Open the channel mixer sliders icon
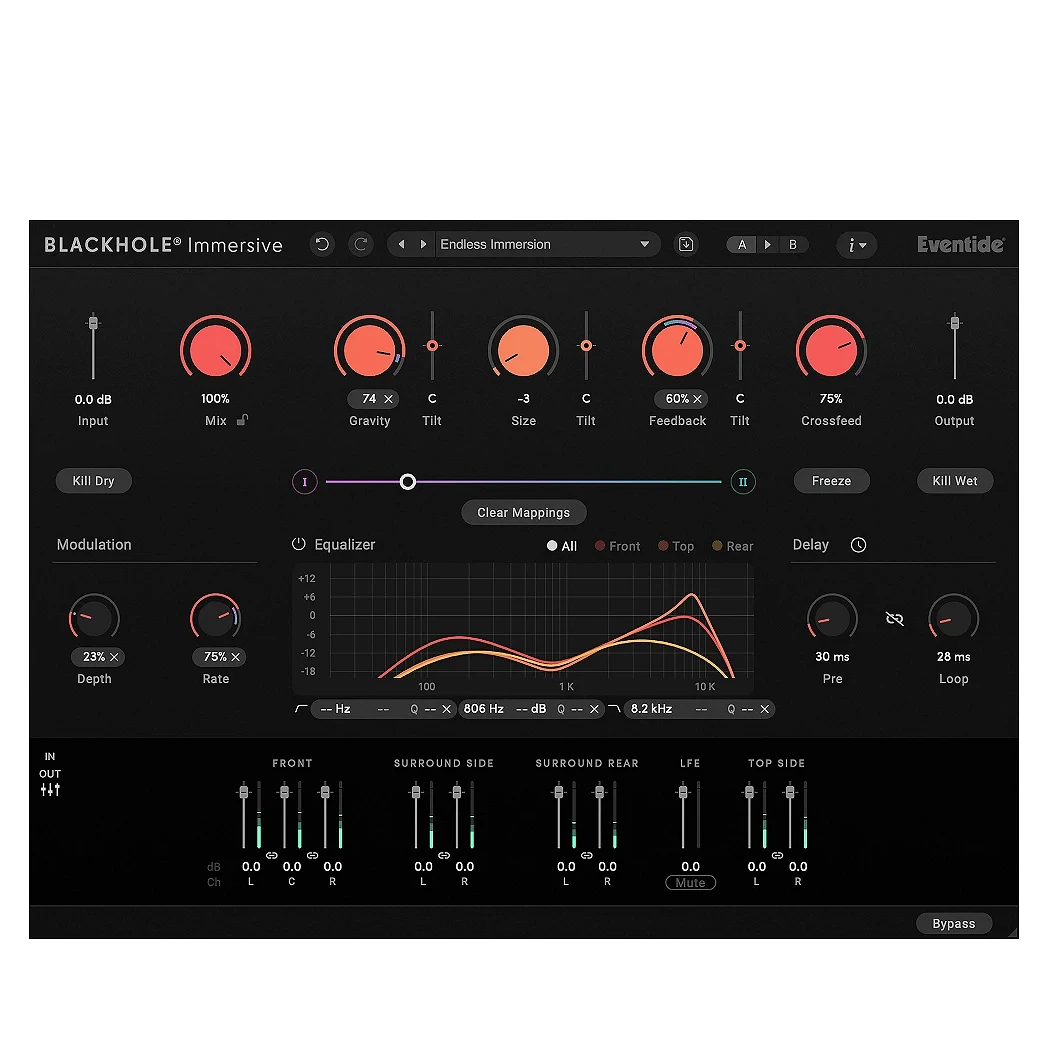This screenshot has height=1048, width=1048. (x=50, y=790)
